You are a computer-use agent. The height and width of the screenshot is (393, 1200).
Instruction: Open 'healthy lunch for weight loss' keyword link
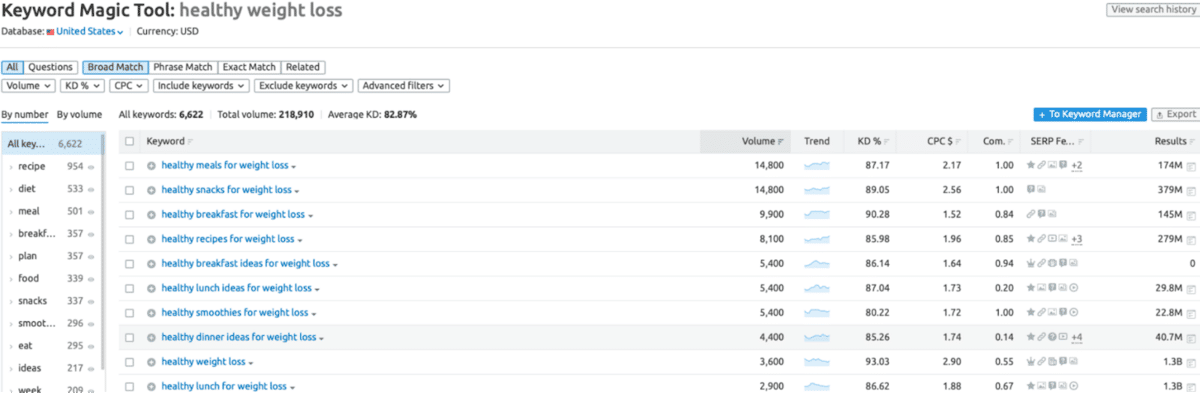click(224, 386)
